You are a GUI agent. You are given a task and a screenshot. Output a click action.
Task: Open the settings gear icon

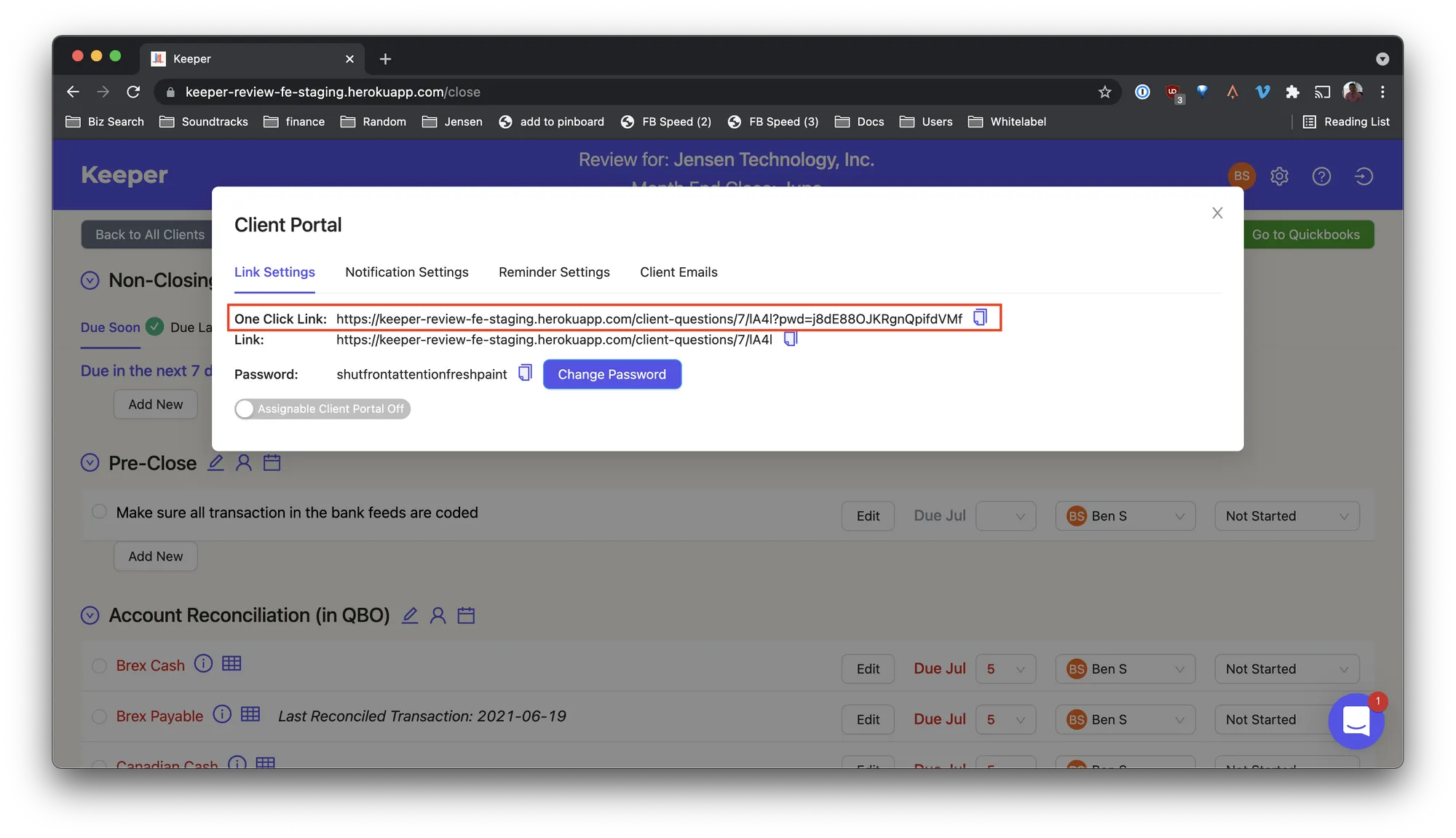point(1279,176)
